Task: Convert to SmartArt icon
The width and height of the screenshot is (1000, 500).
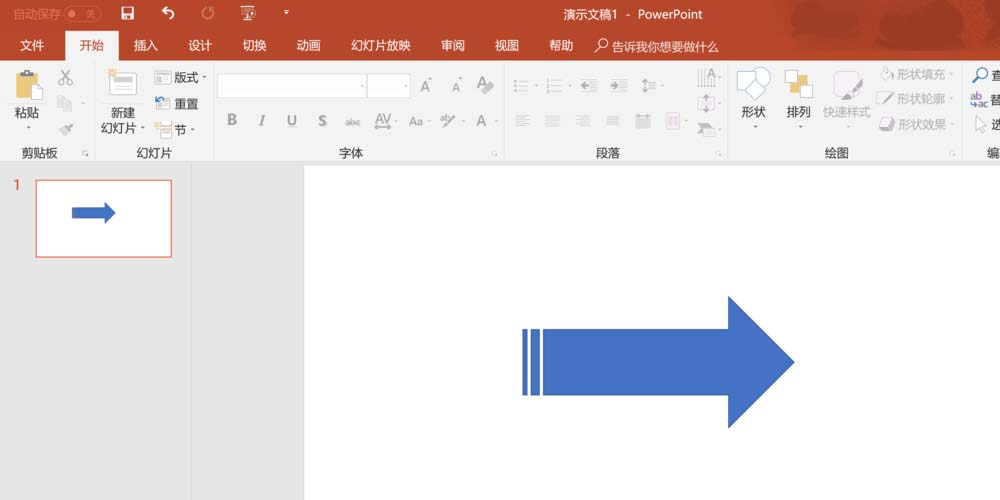Action: 709,129
